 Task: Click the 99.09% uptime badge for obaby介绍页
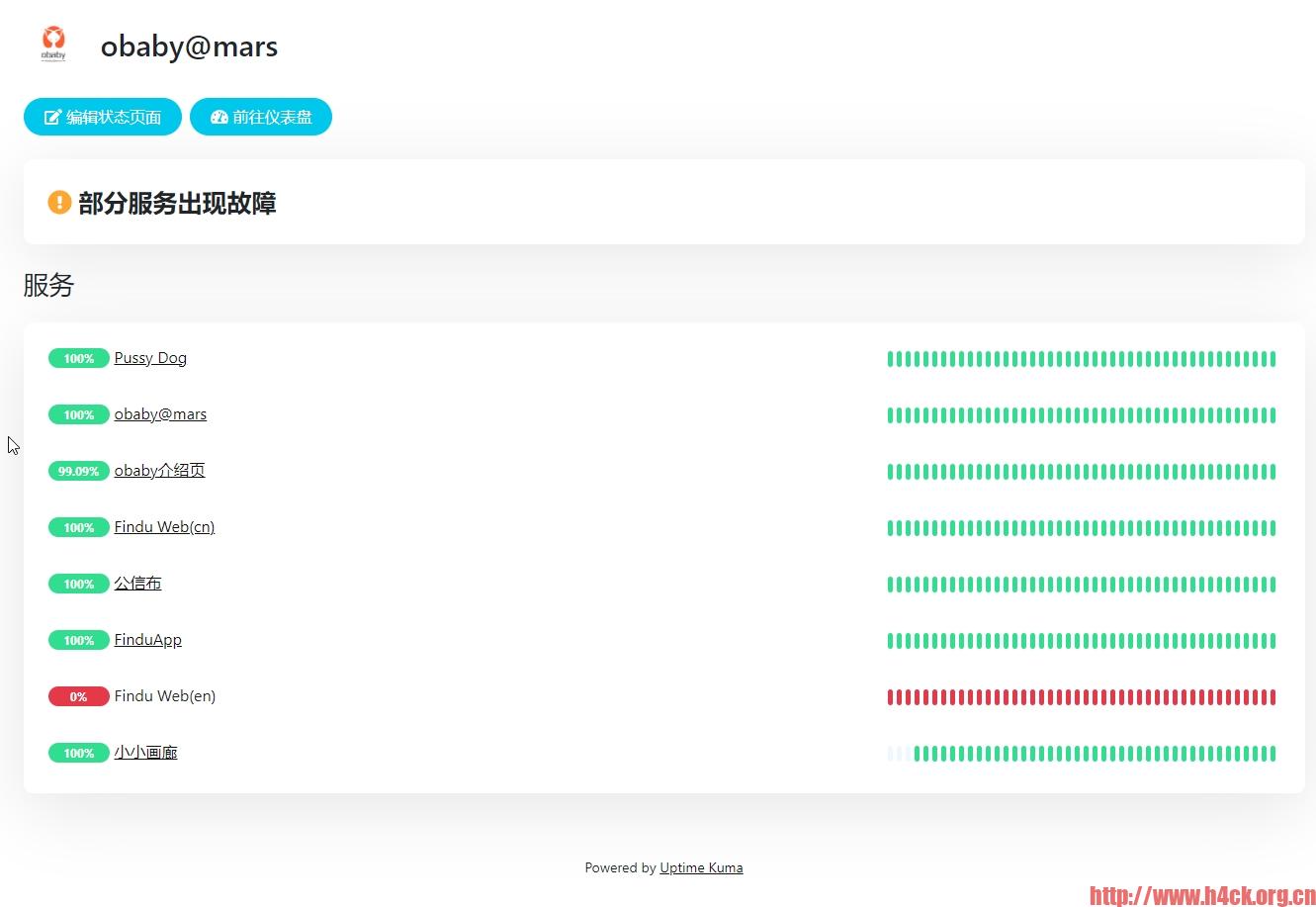78,471
